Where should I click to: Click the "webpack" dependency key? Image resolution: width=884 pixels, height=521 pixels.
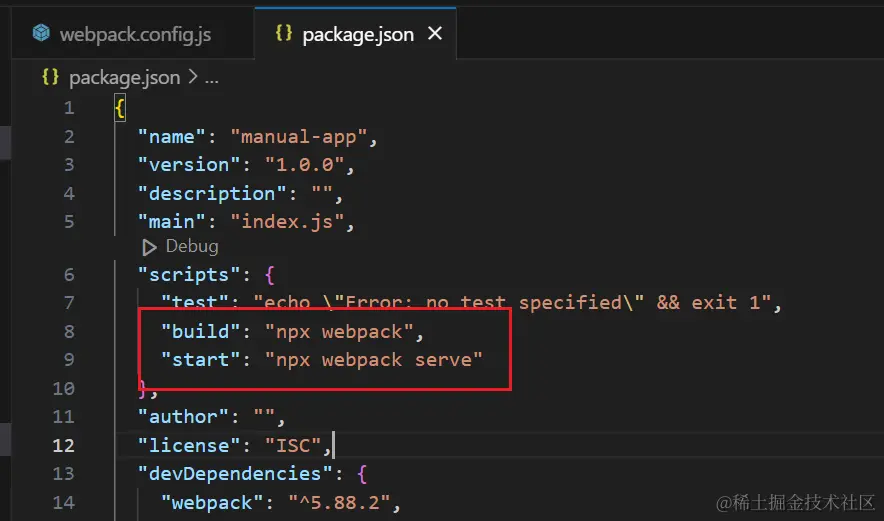click(213, 502)
